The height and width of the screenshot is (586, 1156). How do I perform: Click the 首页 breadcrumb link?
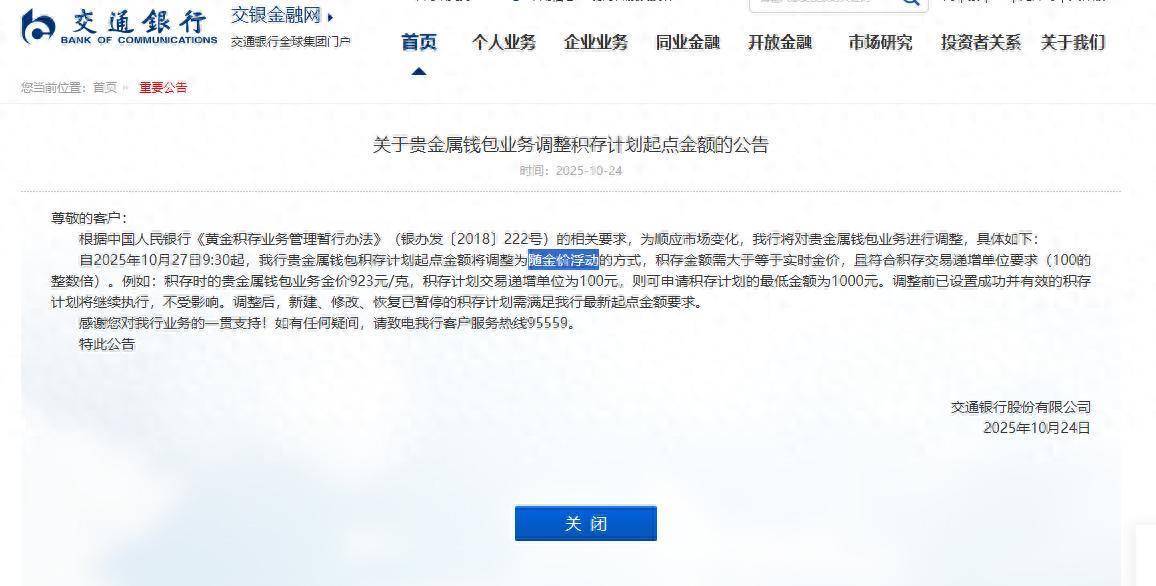click(x=105, y=88)
